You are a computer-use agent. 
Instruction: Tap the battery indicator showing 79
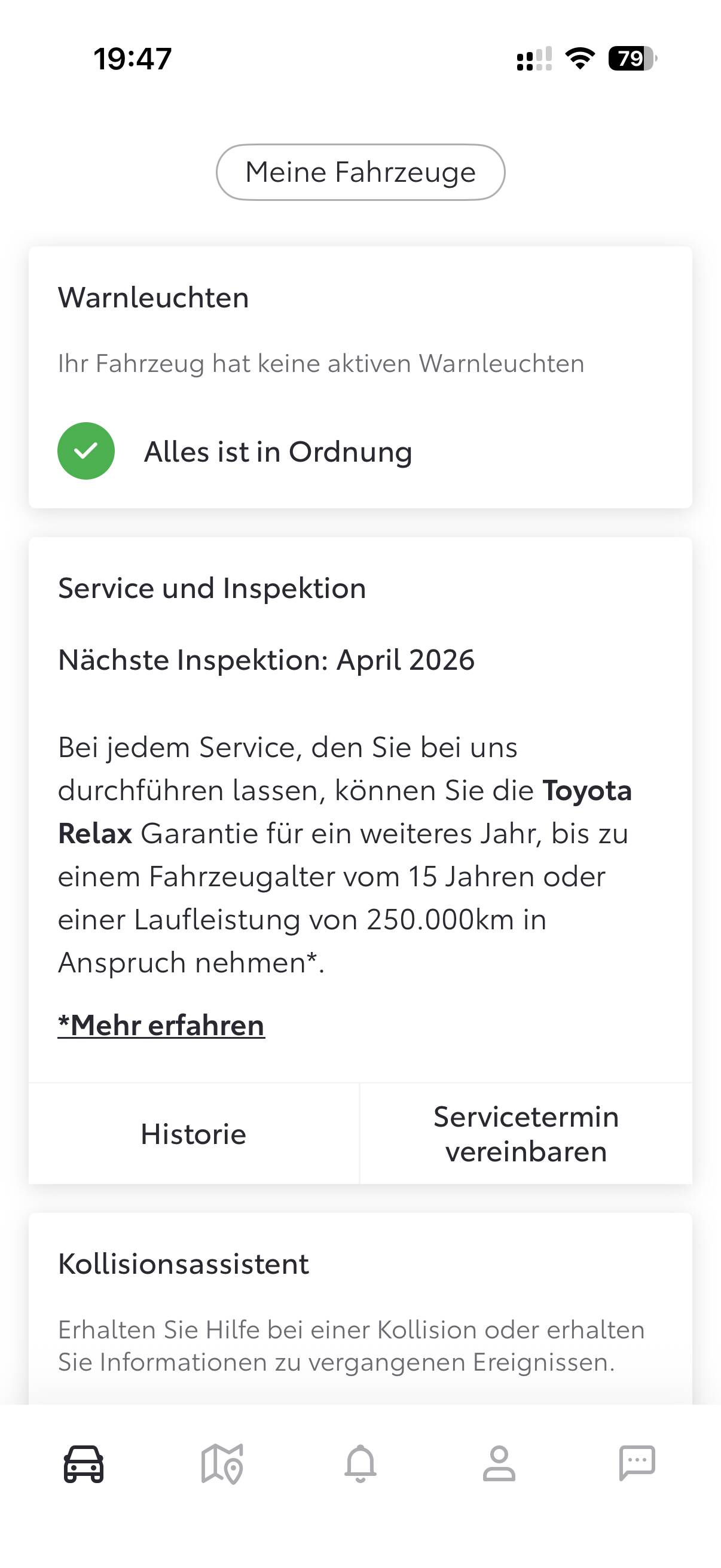click(x=632, y=59)
